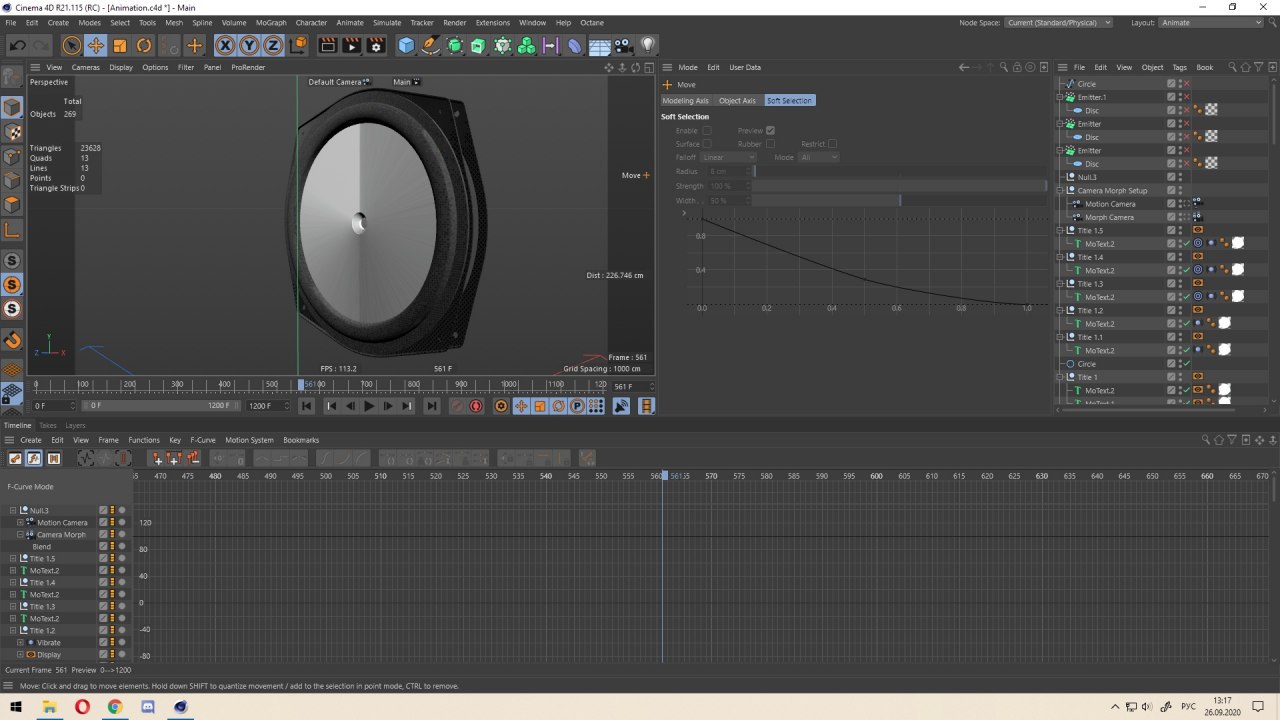Add a Camera object
The image size is (1280, 720).
coord(624,45)
